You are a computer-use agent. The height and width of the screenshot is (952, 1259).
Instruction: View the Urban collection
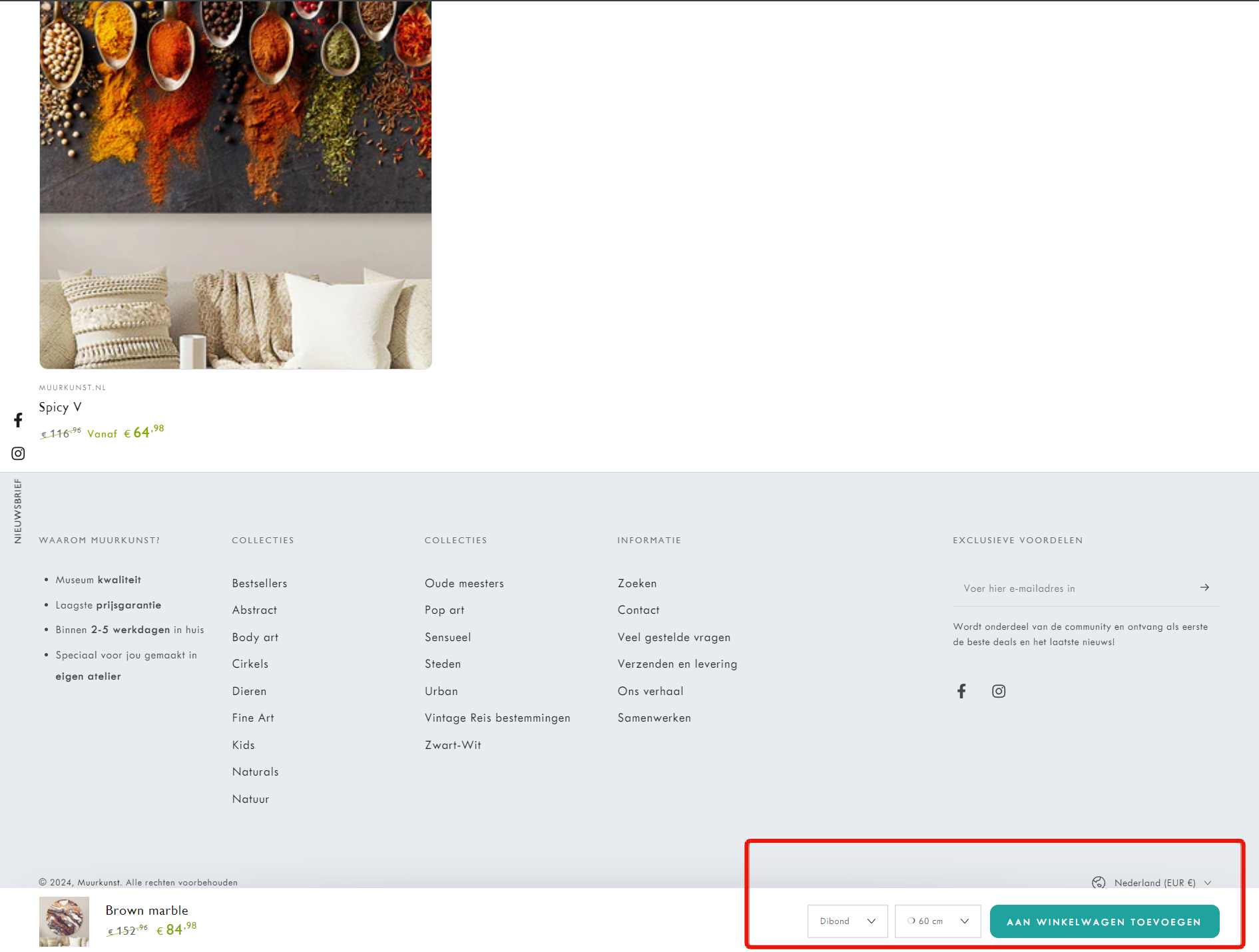click(441, 691)
